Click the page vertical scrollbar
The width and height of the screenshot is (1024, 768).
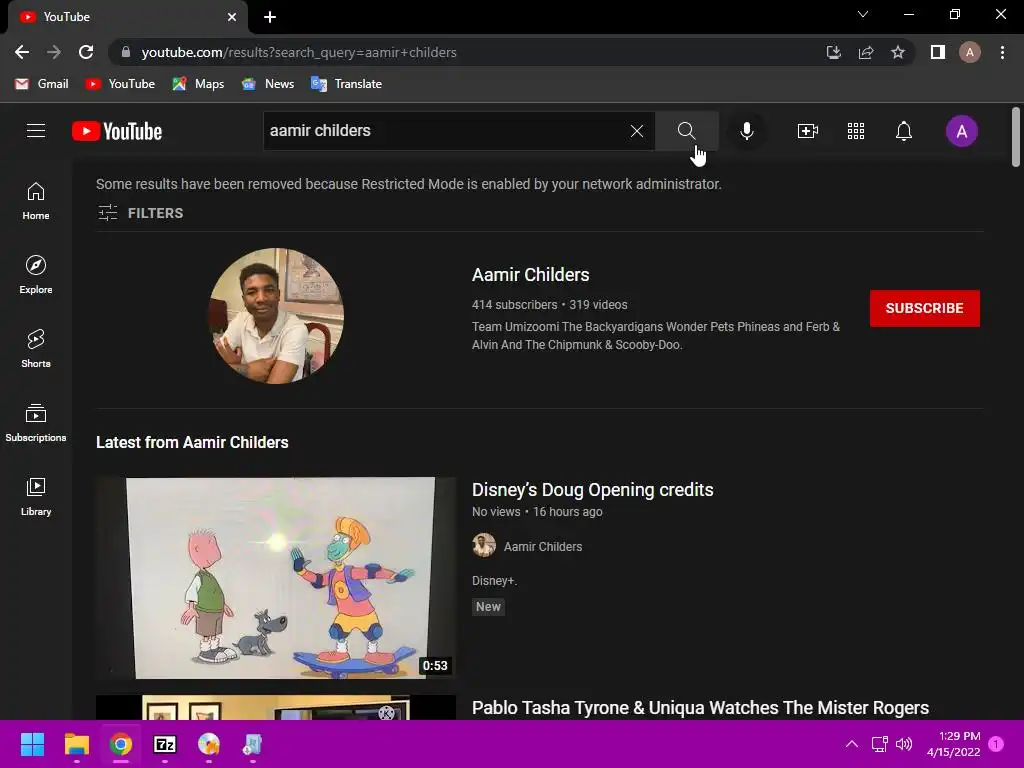click(1016, 137)
